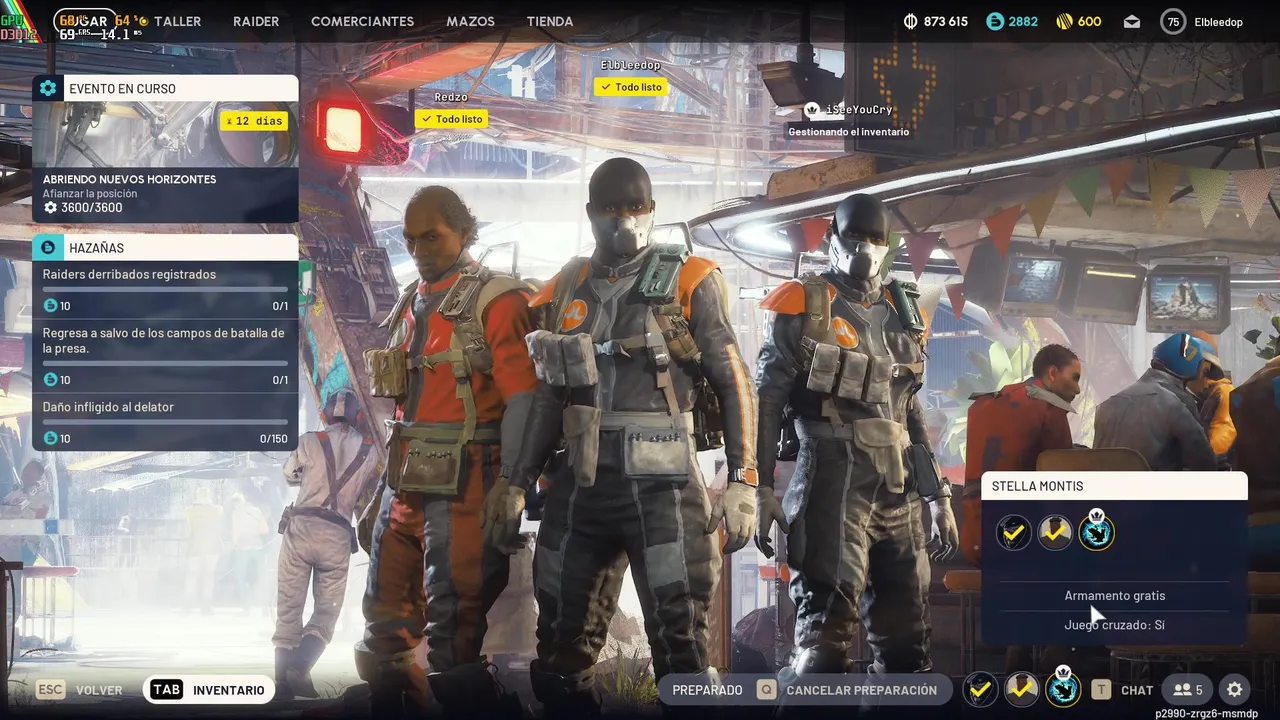This screenshot has width=1280, height=720.
Task: Open the Elbleedop profile name in top bar
Action: coord(1218,21)
